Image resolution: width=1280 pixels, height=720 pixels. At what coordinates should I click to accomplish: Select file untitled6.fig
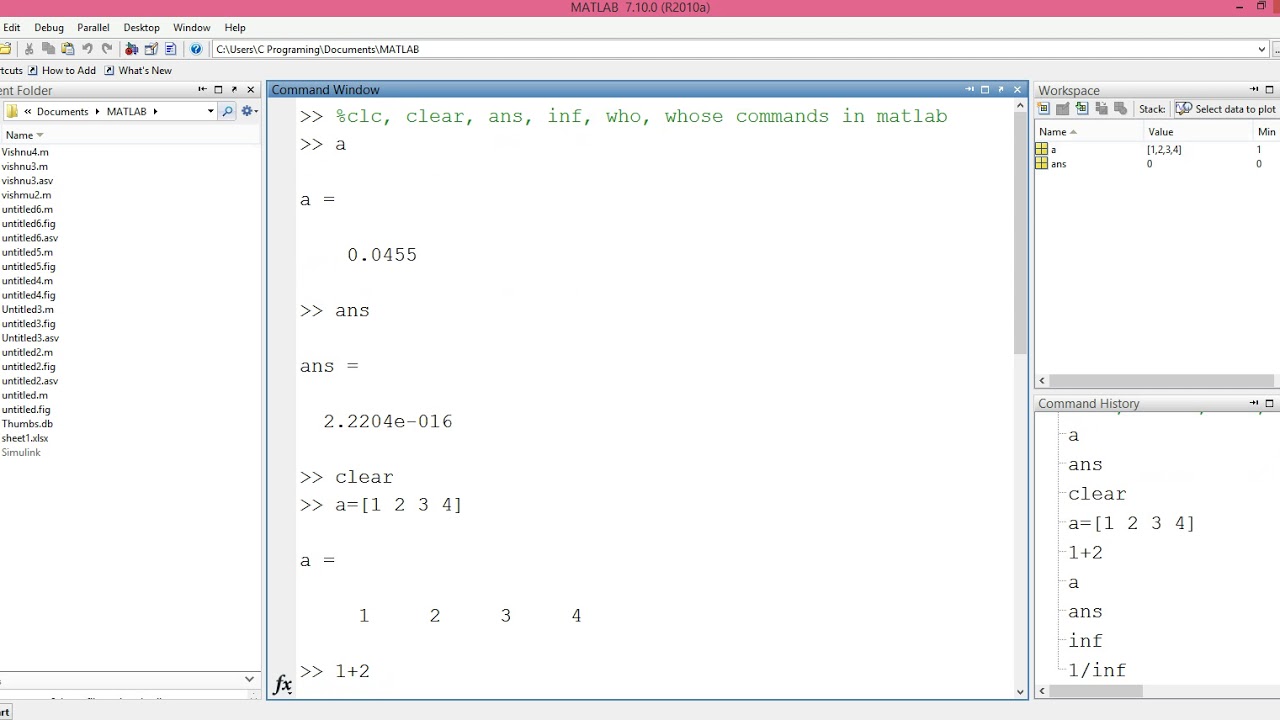28,224
